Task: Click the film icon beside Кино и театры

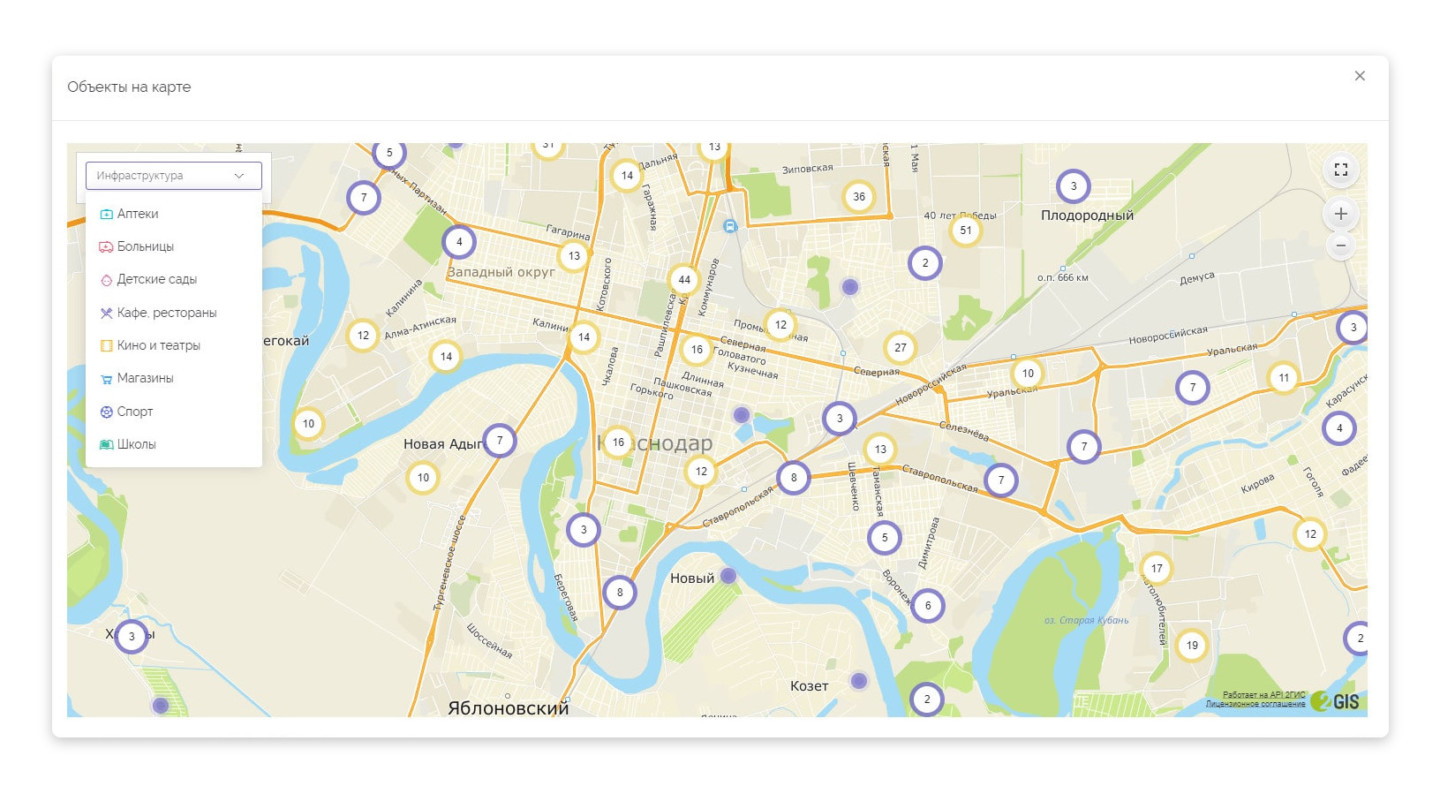Action: [106, 346]
